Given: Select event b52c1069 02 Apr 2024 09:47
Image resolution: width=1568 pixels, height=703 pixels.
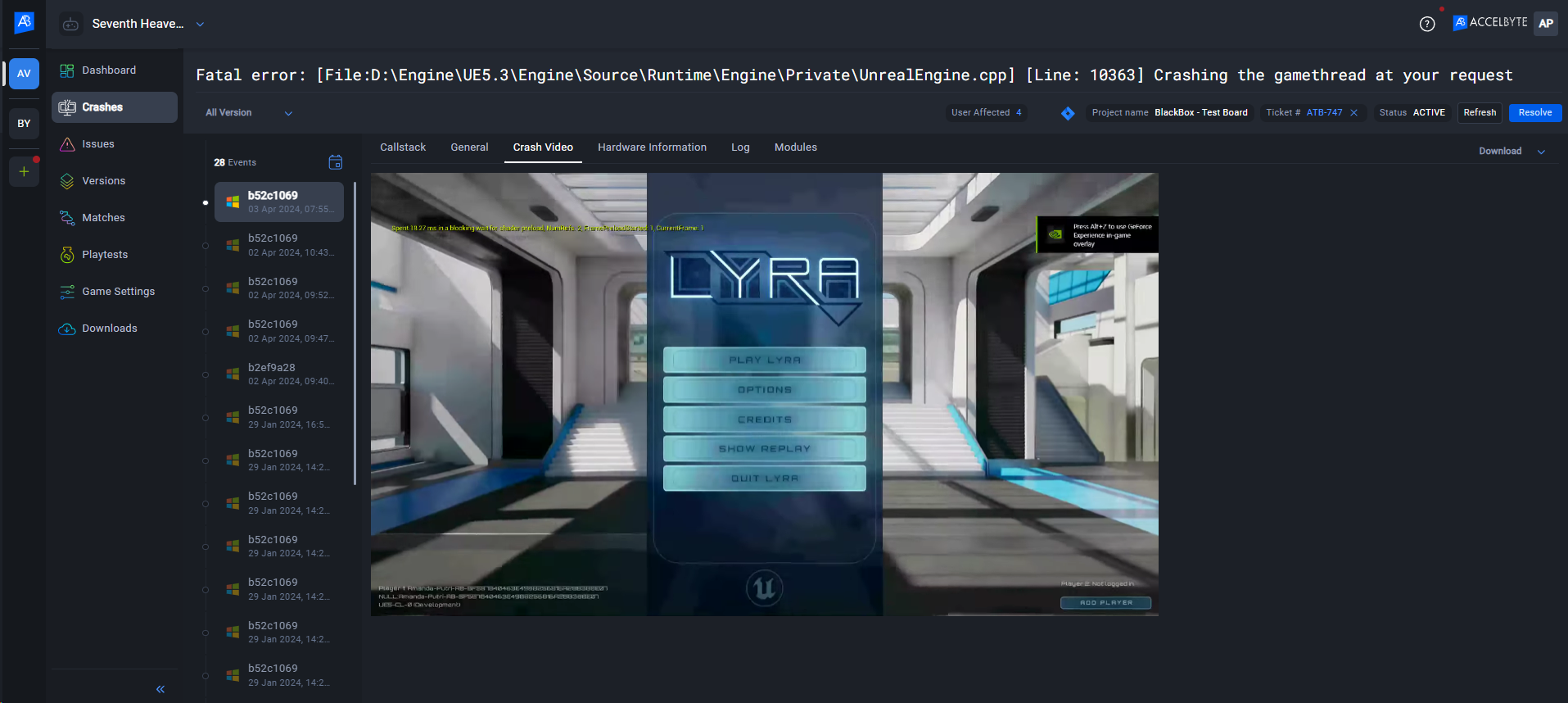Looking at the screenshot, I should coord(279,331).
